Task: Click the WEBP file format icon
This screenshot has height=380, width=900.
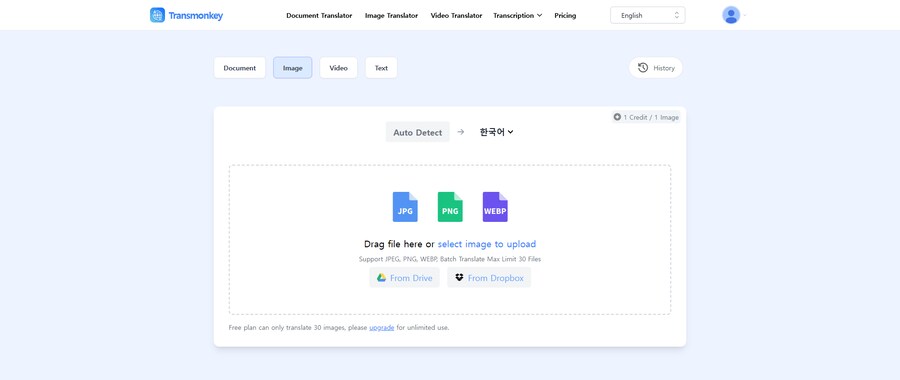Action: click(495, 207)
